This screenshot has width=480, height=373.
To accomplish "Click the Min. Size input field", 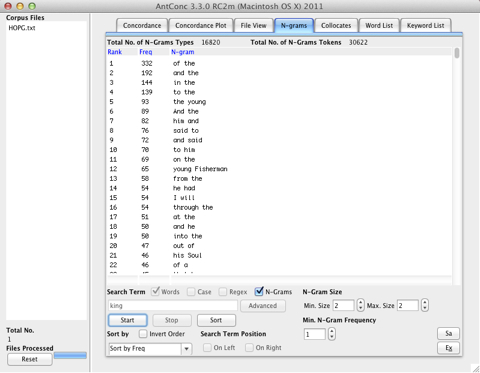I will pos(343,305).
